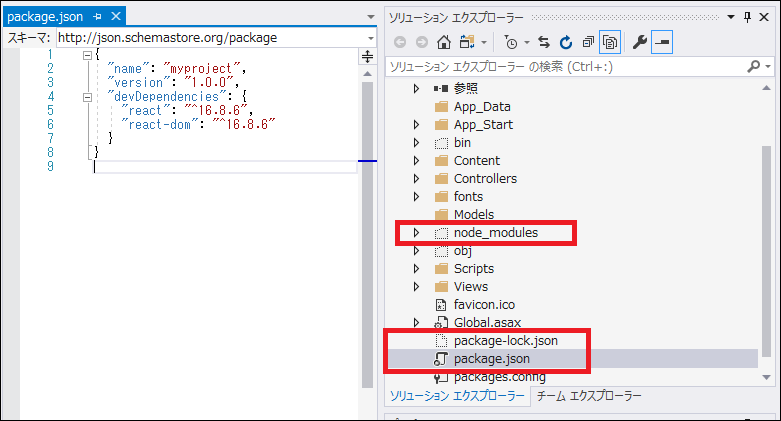Image resolution: width=781 pixels, height=421 pixels.
Task: Activate the package.json editor tab
Action: click(x=45, y=16)
